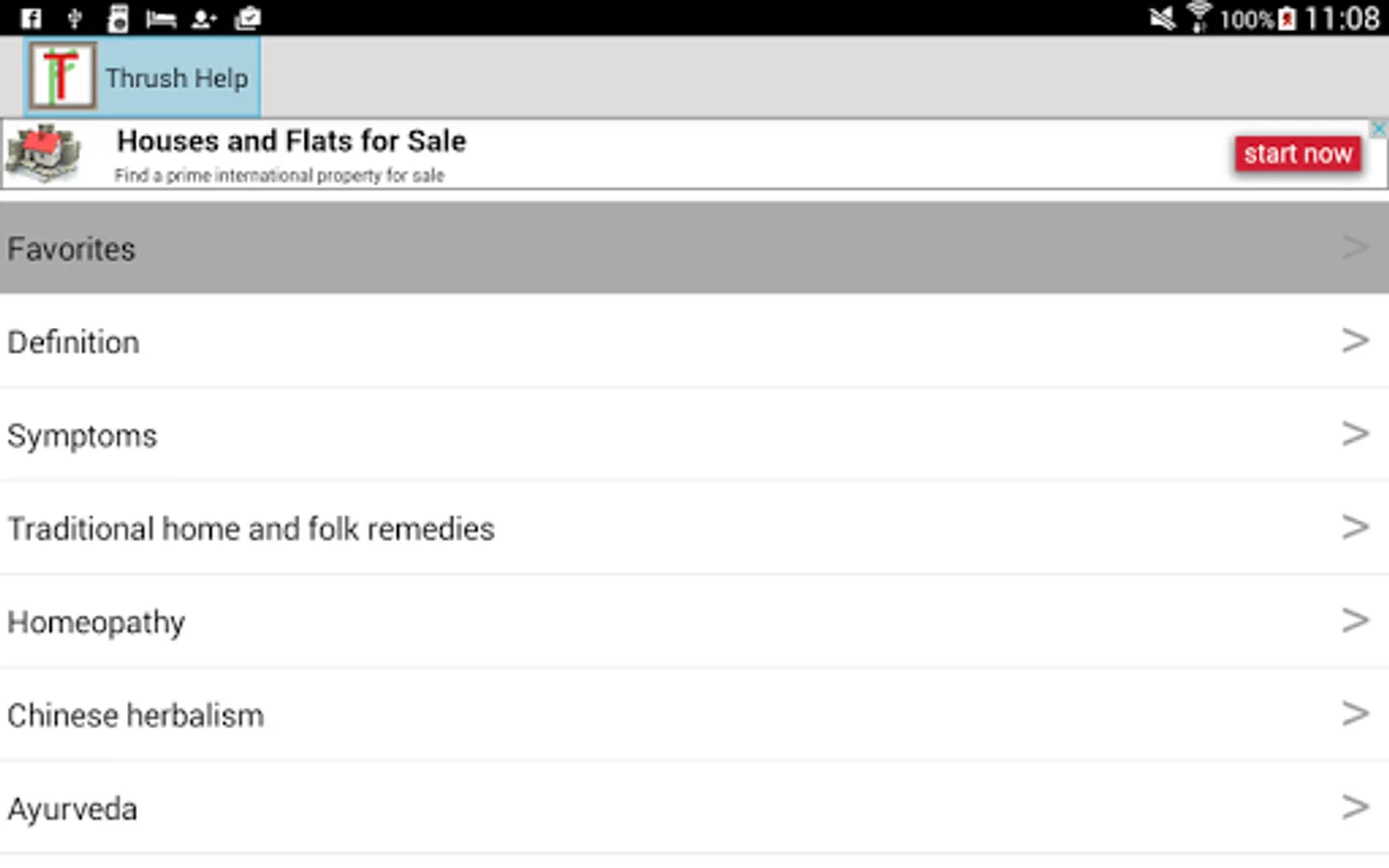Expand the Favorites row arrow

tap(1355, 248)
